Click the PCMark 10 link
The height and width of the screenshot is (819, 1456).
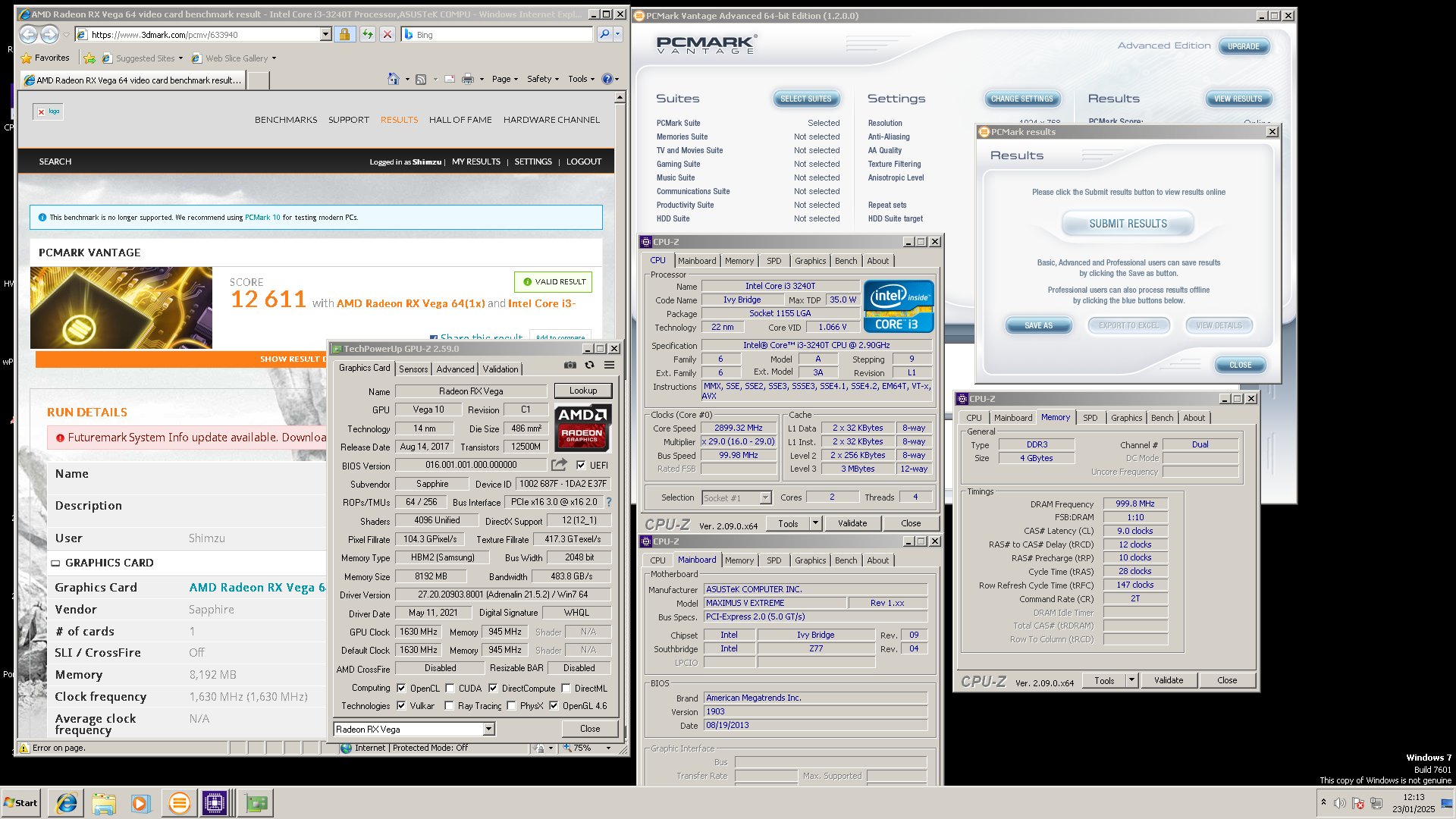click(262, 218)
